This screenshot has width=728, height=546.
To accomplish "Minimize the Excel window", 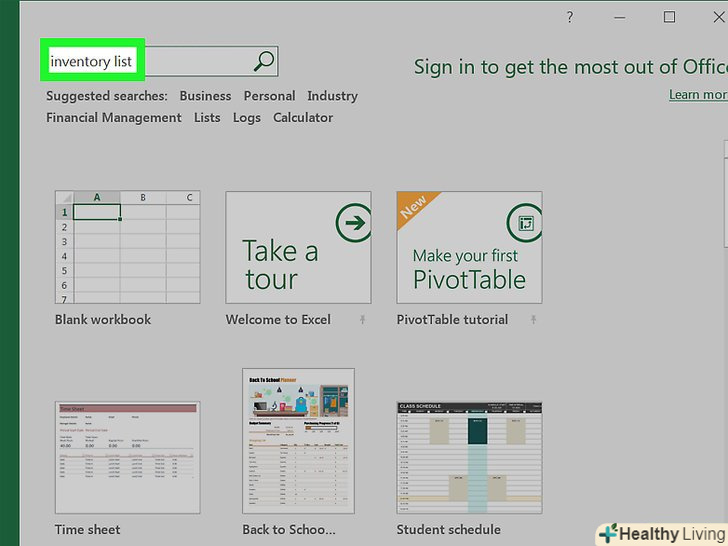I will [619, 18].
